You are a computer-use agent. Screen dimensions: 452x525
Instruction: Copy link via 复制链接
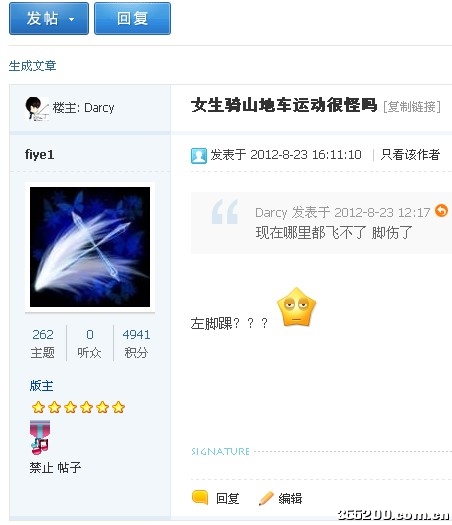(412, 107)
